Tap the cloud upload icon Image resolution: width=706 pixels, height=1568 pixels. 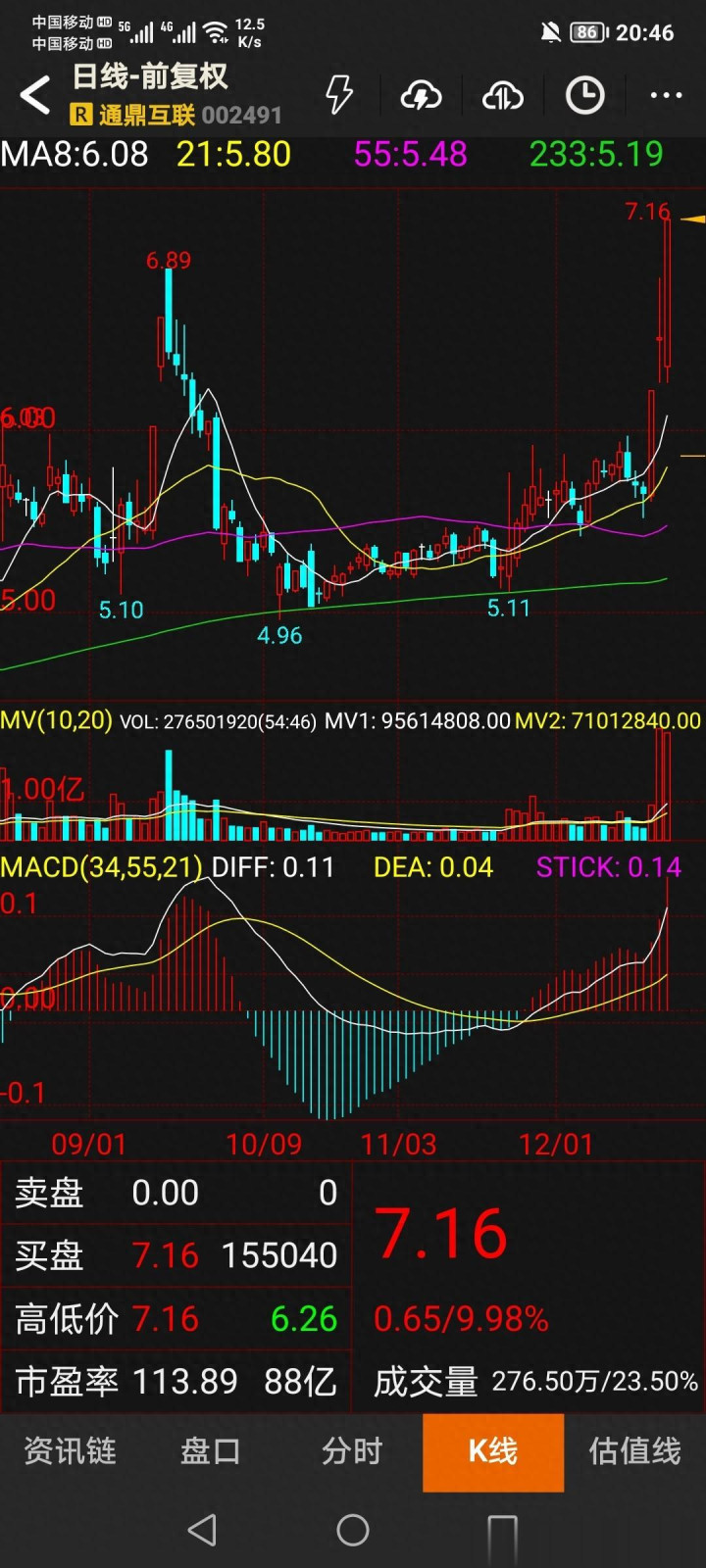click(x=503, y=95)
